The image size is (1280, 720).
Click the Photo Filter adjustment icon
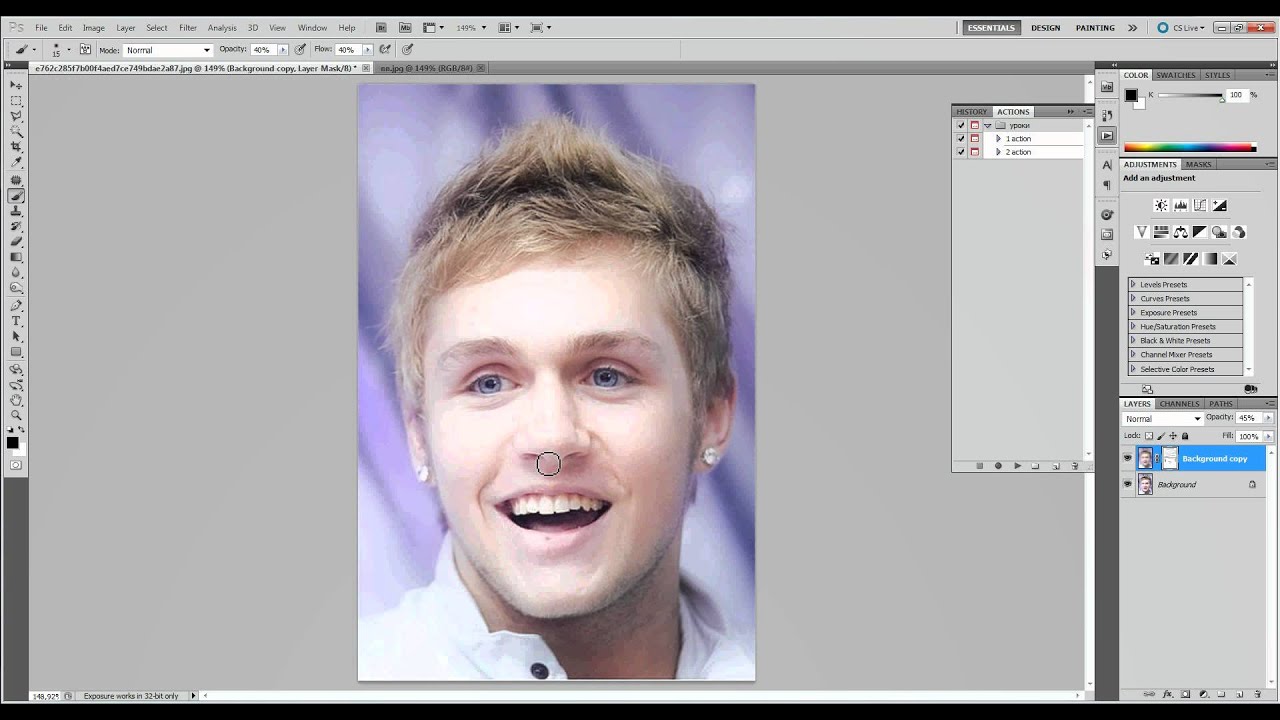click(1219, 232)
